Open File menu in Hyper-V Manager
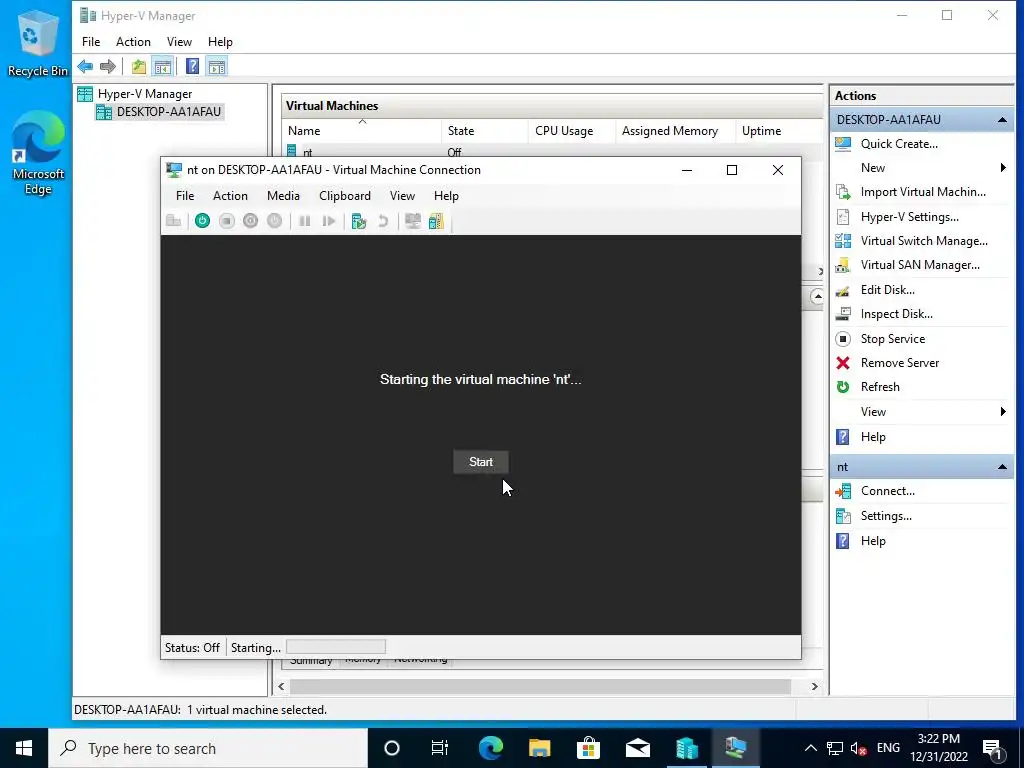The image size is (1024, 768). click(x=91, y=42)
